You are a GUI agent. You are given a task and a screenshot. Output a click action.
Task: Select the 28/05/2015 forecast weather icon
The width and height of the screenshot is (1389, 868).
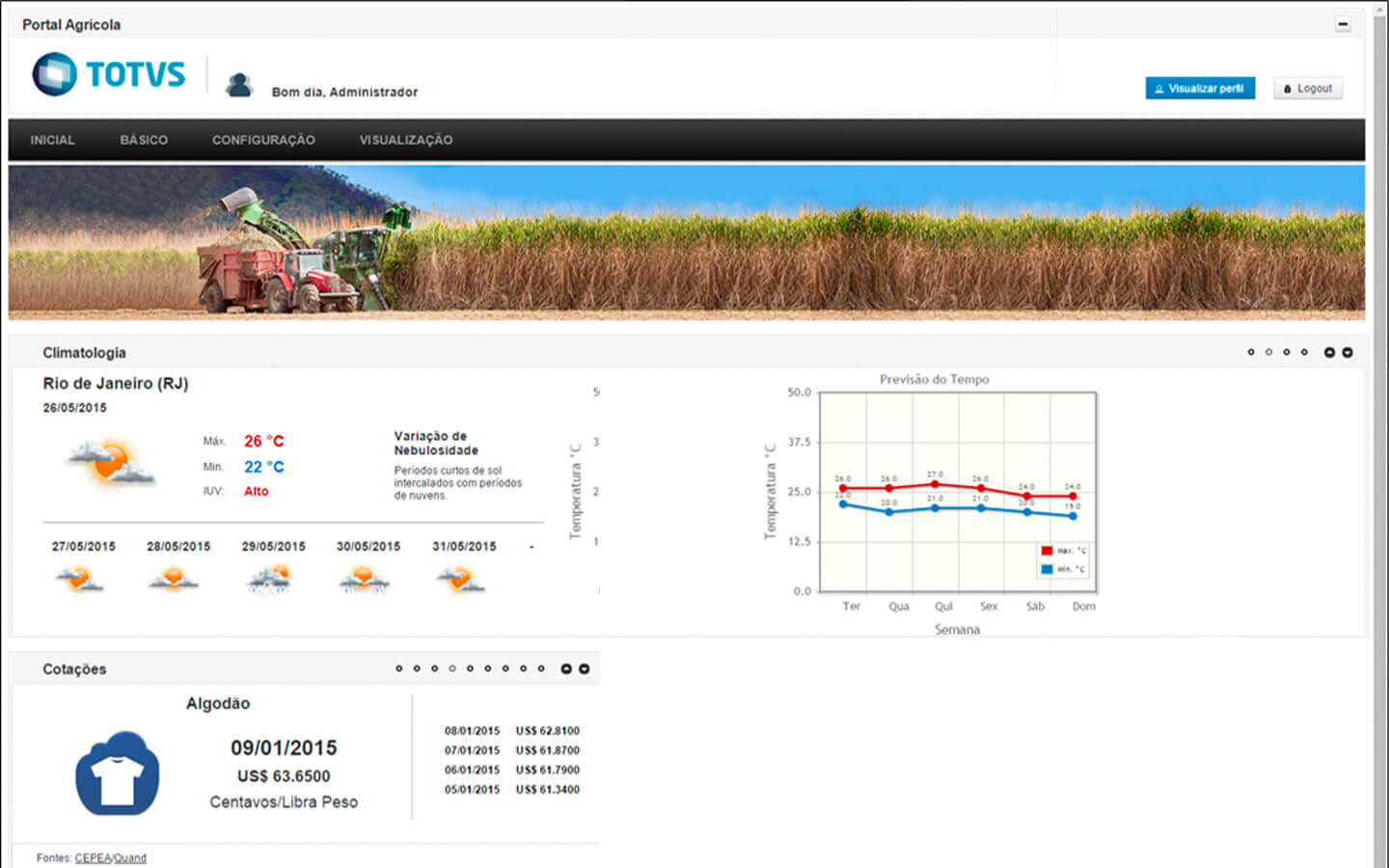(x=174, y=579)
